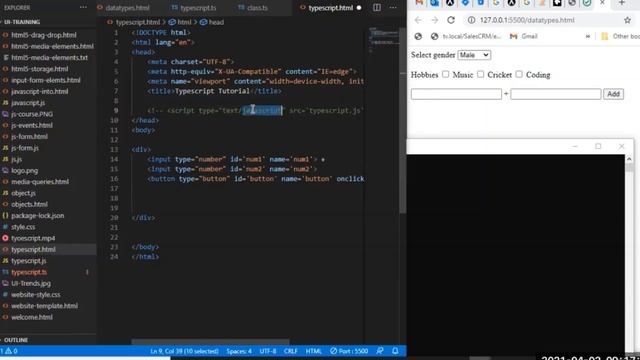Change language mode from HTML

coord(313,351)
